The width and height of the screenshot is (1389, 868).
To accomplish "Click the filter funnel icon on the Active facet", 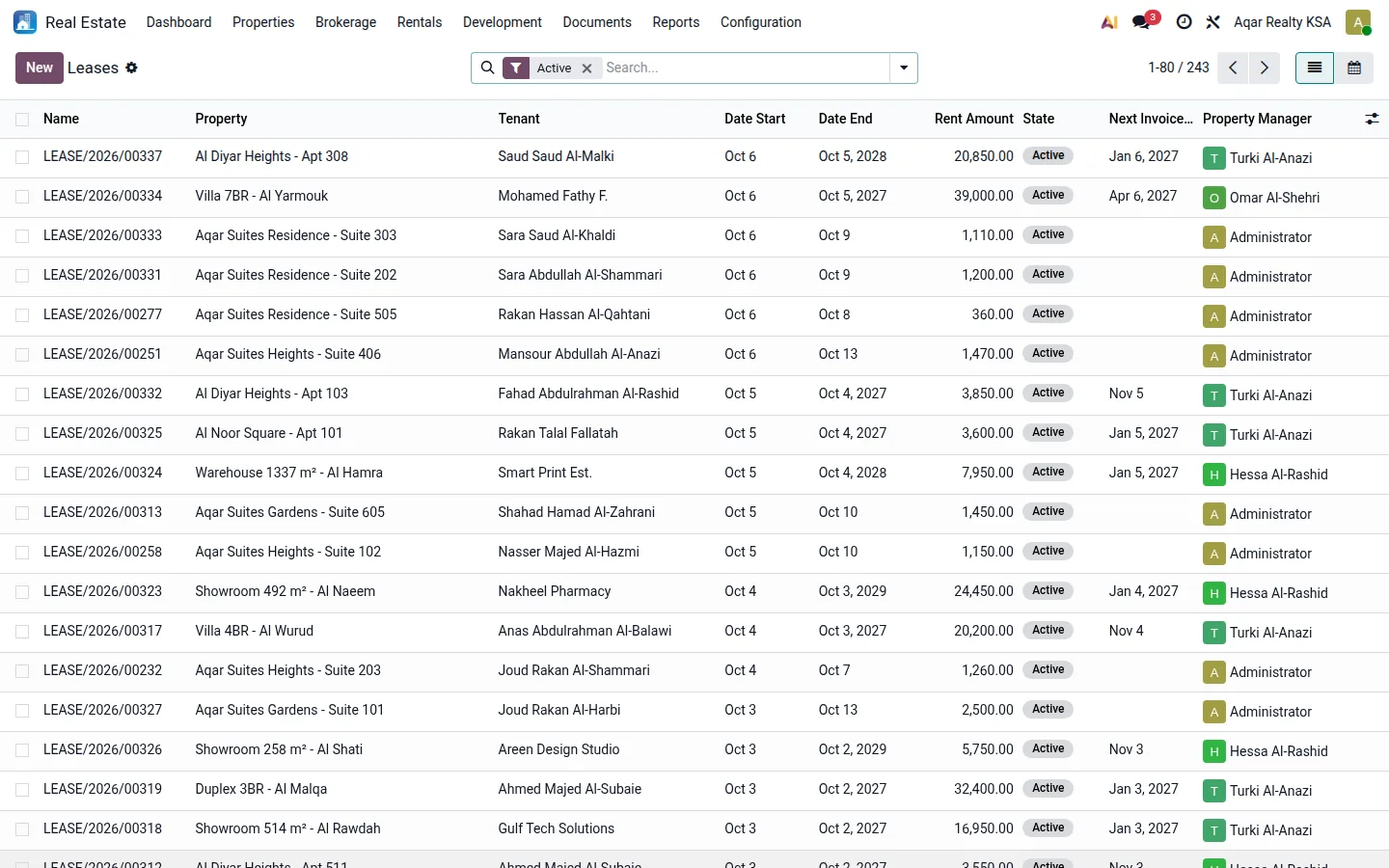I will (x=516, y=68).
